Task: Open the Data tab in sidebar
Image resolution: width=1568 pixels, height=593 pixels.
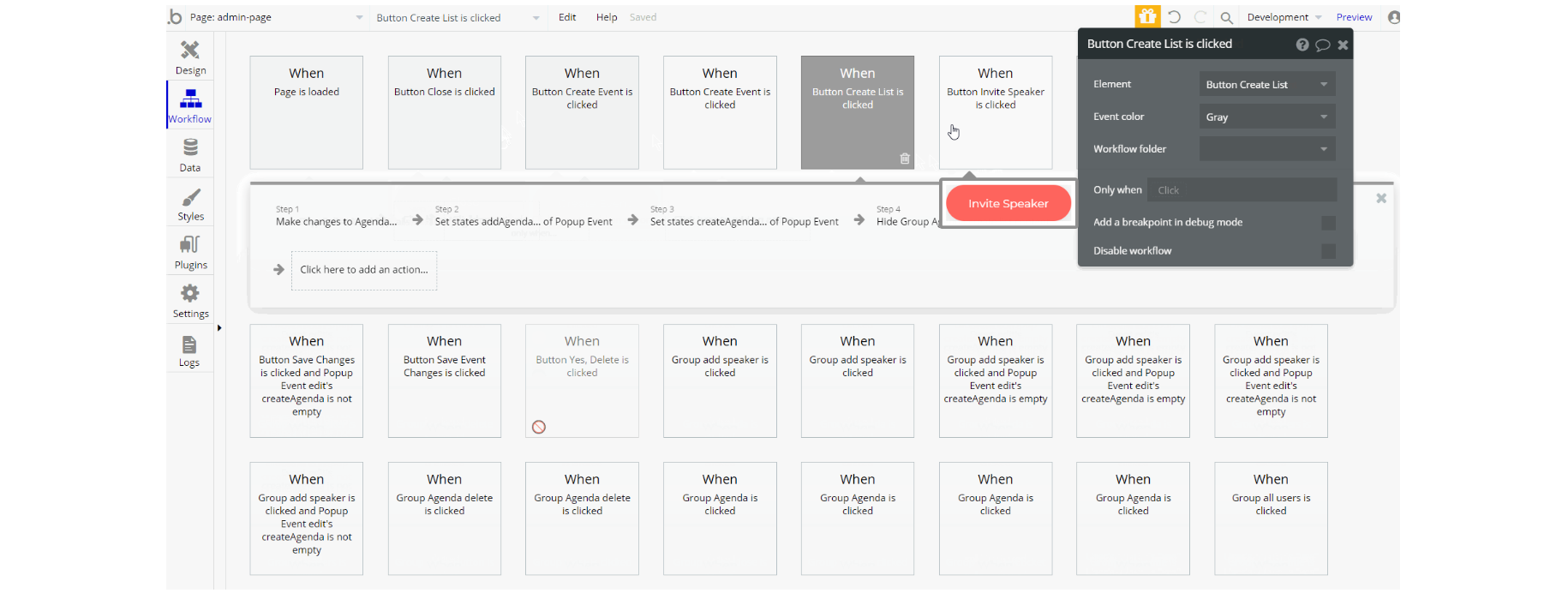Action: (x=190, y=155)
